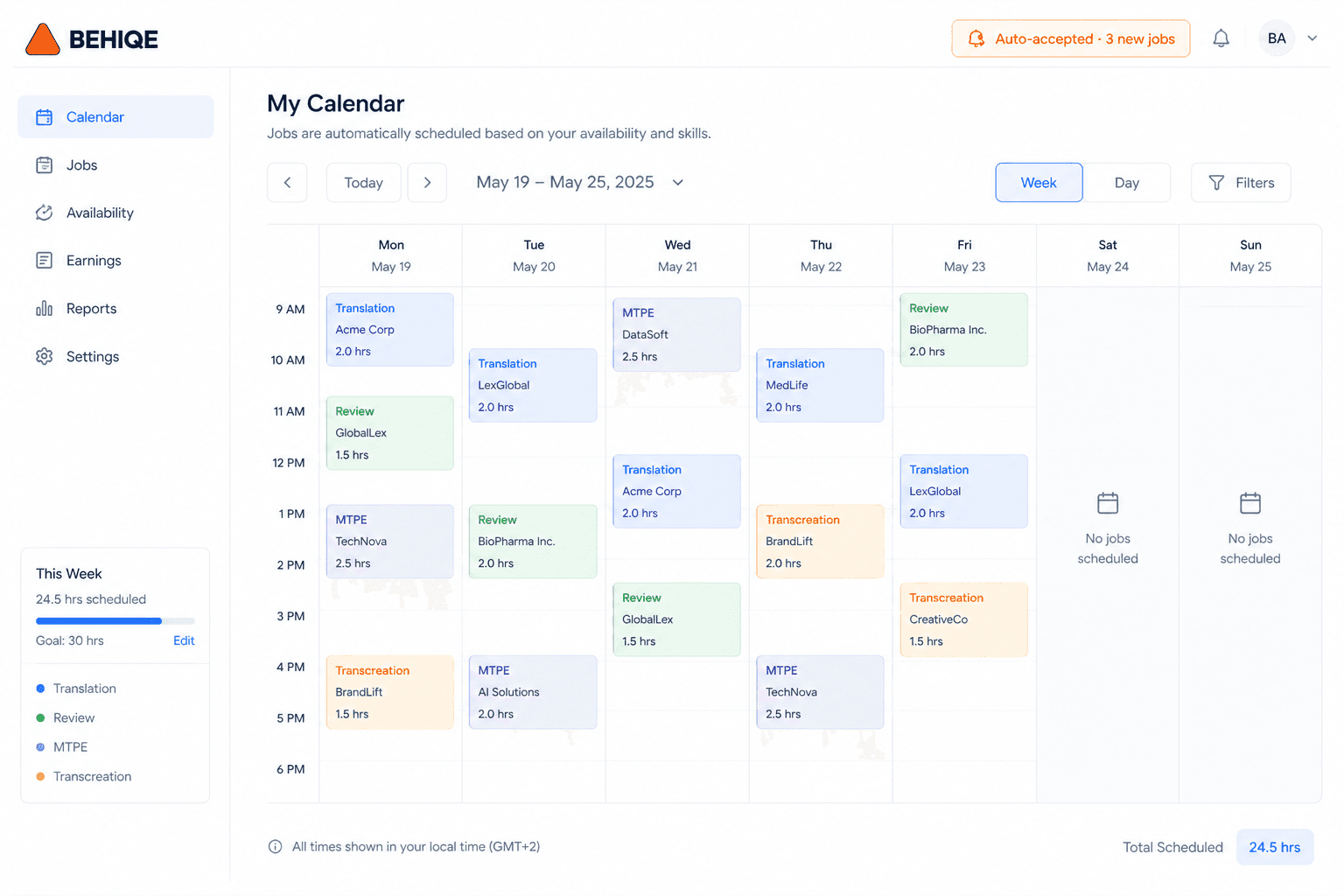1344x896 pixels.
Task: Open Friday's LexGlobal Translation job
Action: click(964, 491)
